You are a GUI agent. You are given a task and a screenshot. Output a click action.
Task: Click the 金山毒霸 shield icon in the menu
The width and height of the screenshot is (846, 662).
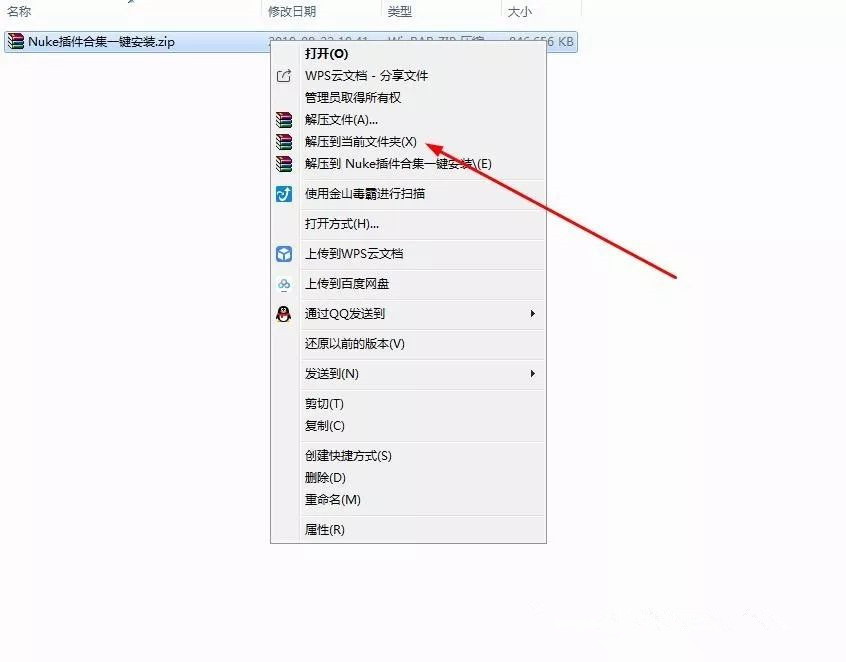pyautogui.click(x=284, y=194)
